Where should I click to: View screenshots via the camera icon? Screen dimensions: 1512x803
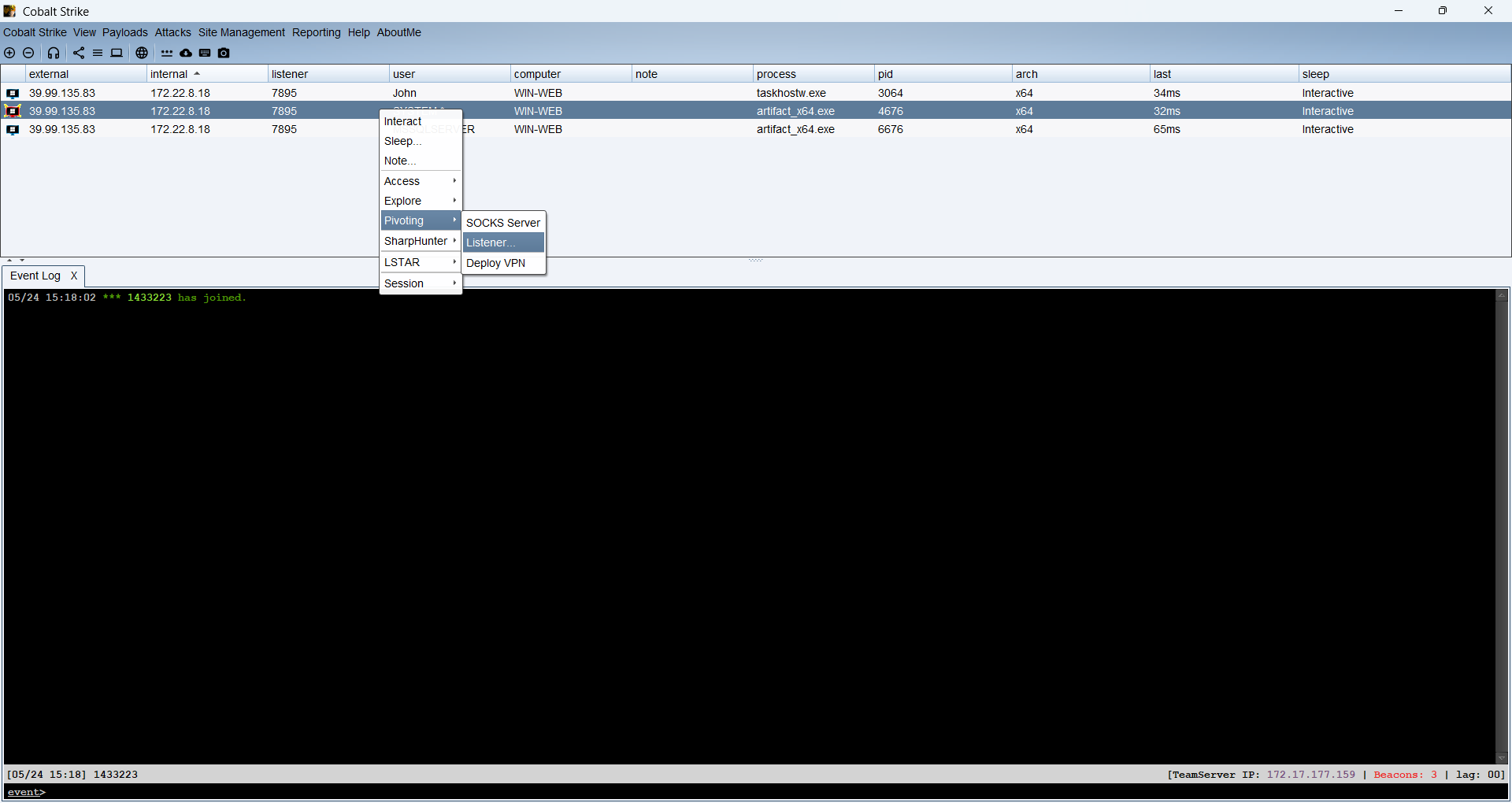[x=224, y=53]
